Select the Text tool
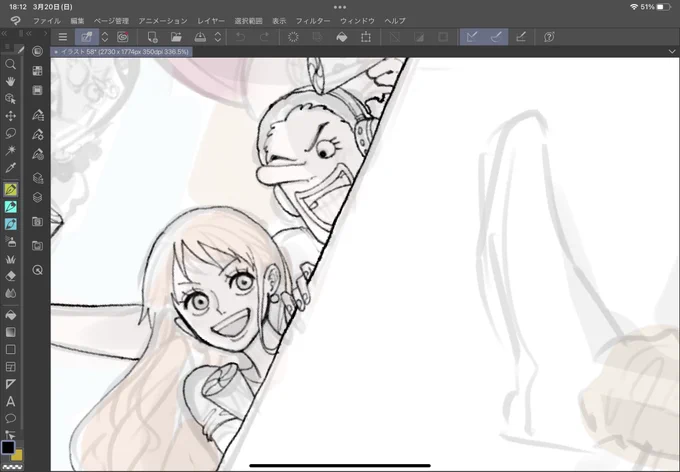The height and width of the screenshot is (472, 680). pyautogui.click(x=10, y=401)
